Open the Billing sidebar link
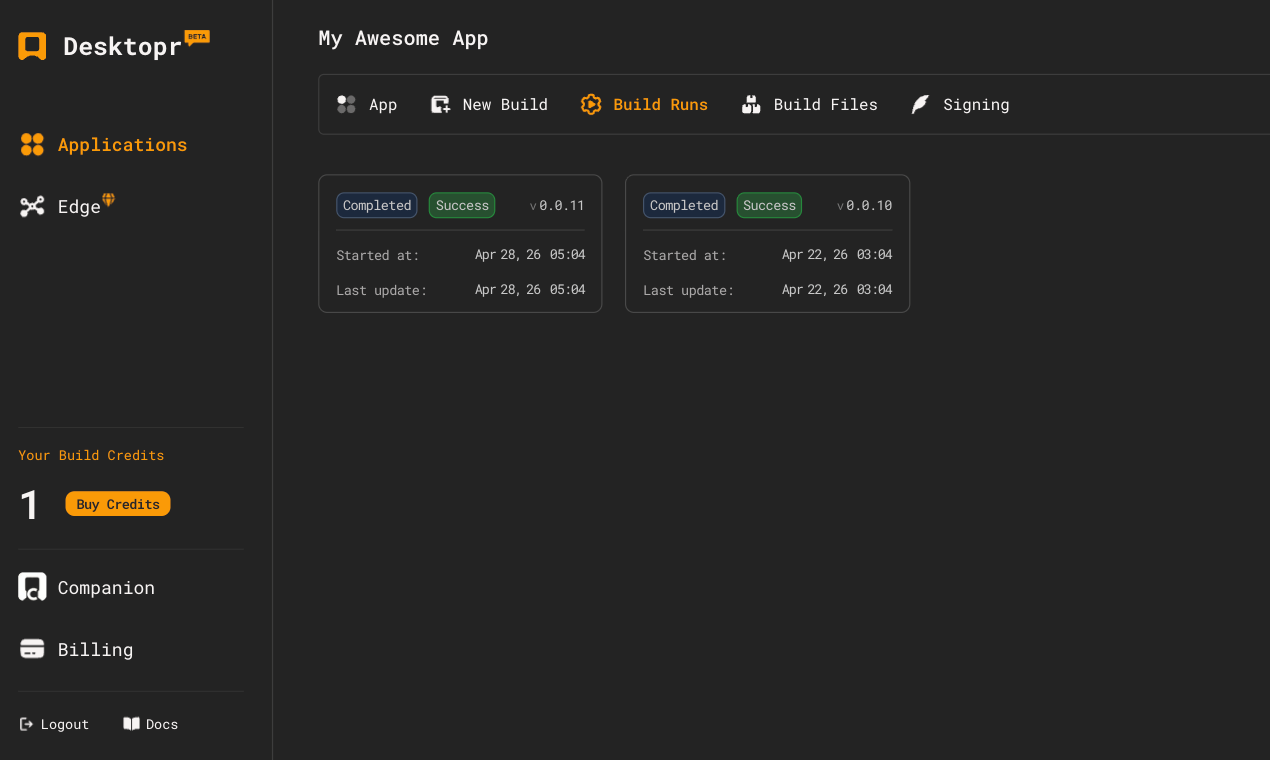This screenshot has height=760, width=1270. [95, 650]
